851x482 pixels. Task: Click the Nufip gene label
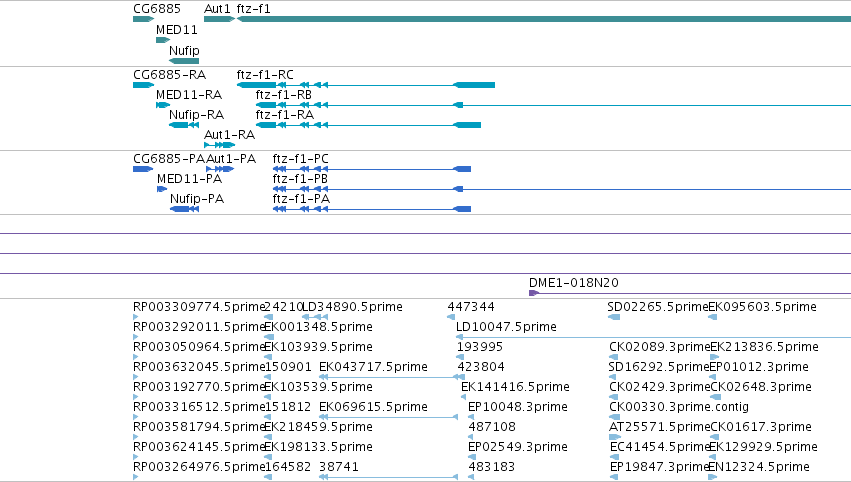click(x=184, y=51)
